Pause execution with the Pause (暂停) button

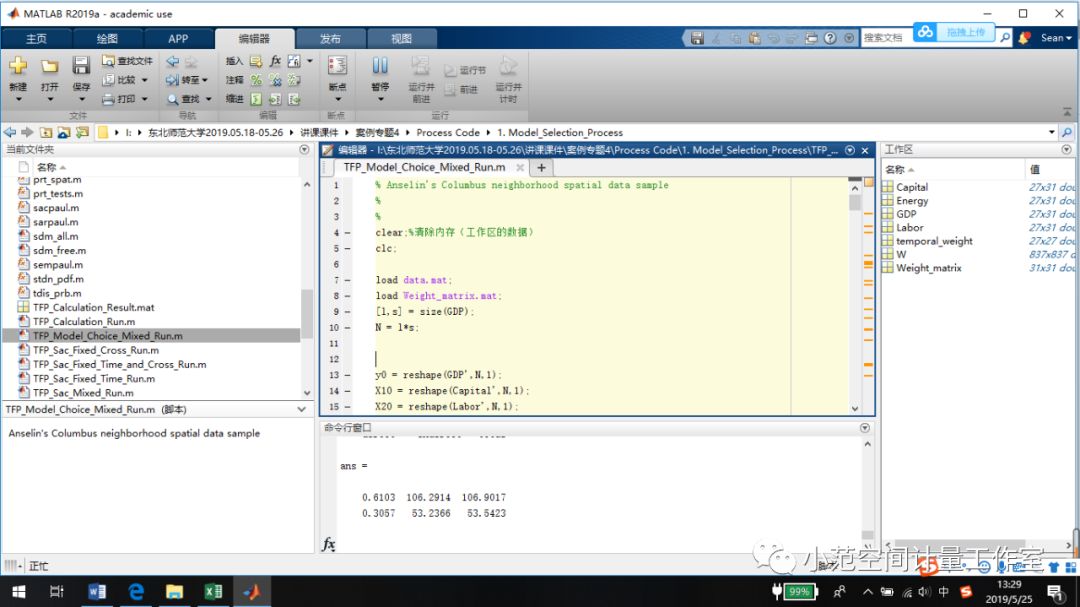[x=380, y=66]
